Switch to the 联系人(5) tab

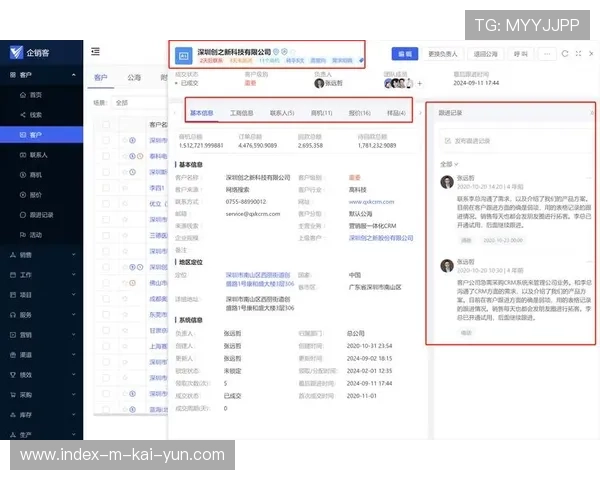click(x=282, y=113)
